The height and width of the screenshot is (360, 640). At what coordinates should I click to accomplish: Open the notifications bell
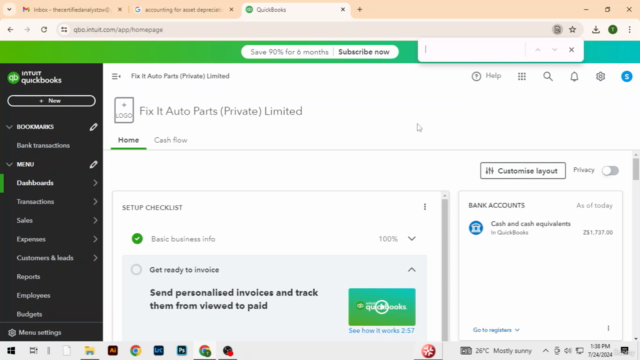point(574,76)
